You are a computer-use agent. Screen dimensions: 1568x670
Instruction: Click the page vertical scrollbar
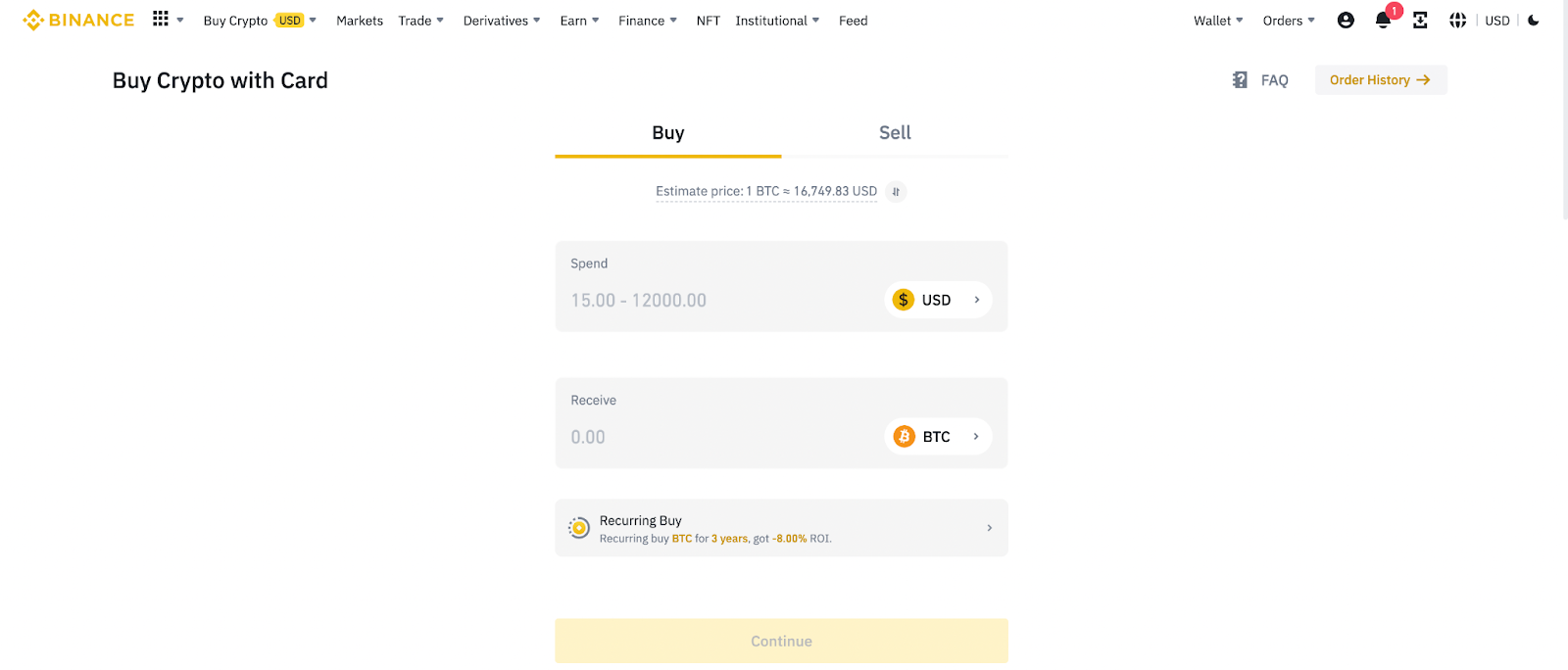(1564, 108)
